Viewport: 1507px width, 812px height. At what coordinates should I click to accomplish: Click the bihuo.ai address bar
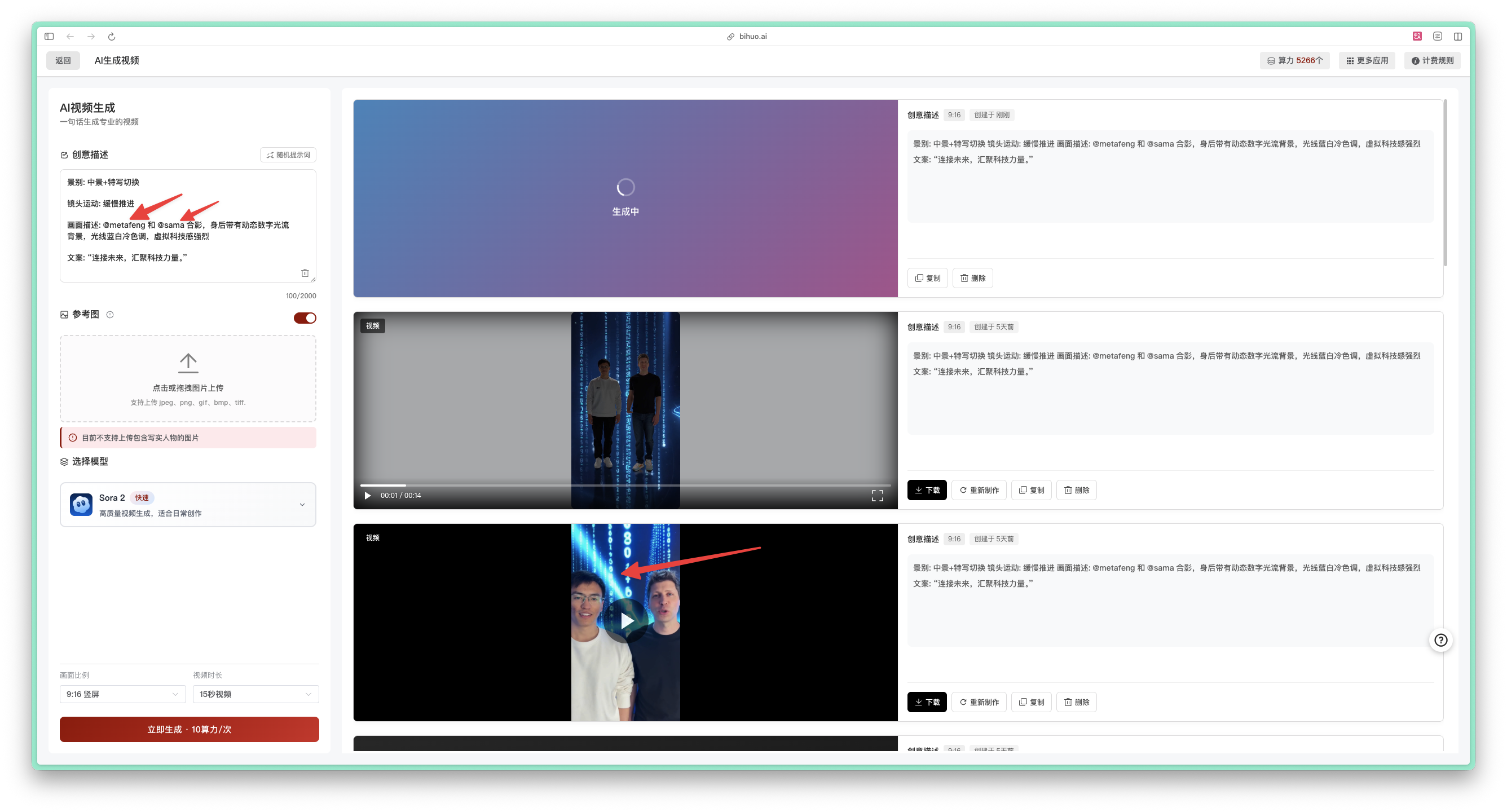[x=747, y=36]
